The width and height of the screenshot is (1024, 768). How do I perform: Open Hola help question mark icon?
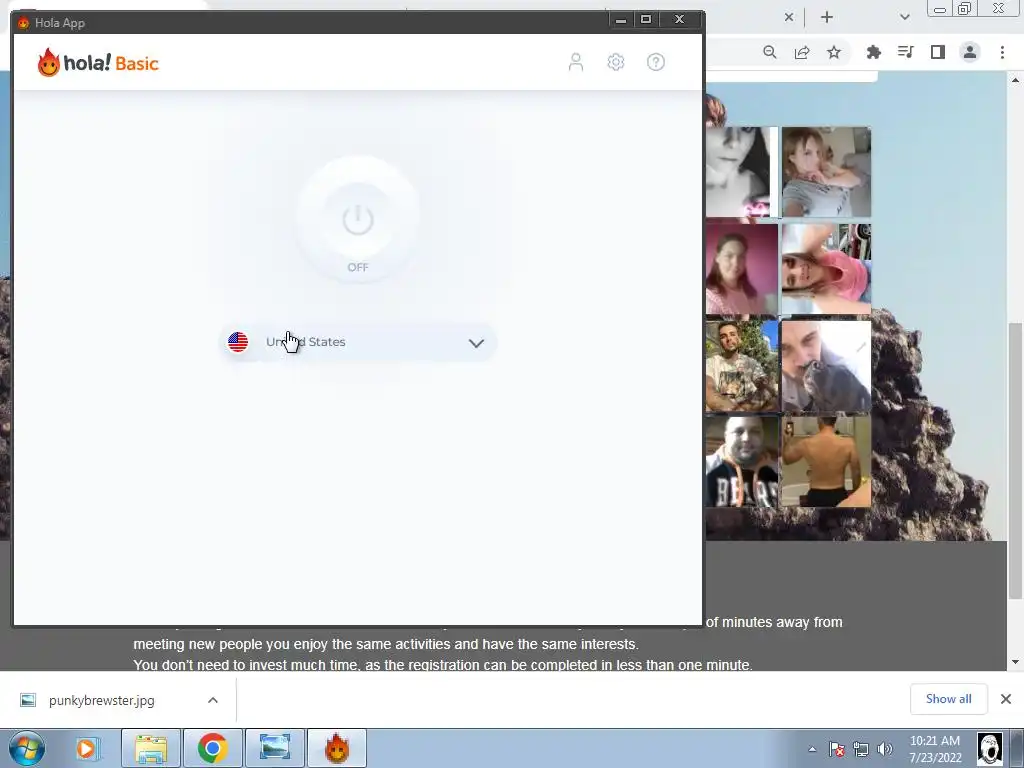656,62
